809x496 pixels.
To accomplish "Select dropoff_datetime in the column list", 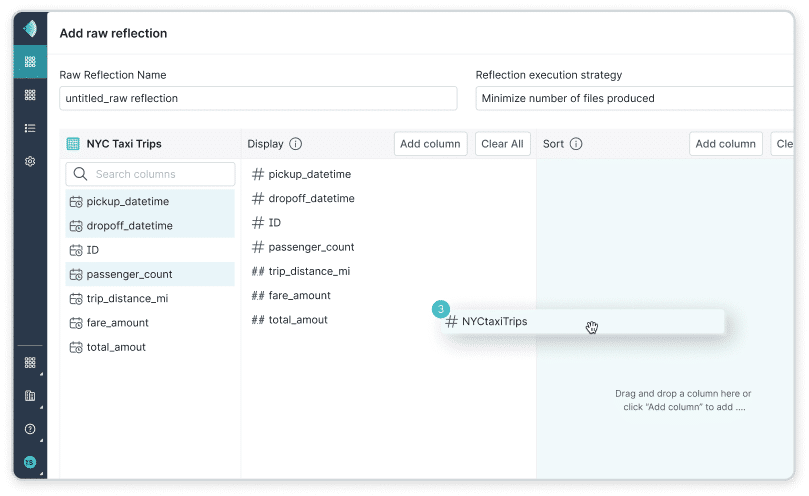I will pos(150,226).
